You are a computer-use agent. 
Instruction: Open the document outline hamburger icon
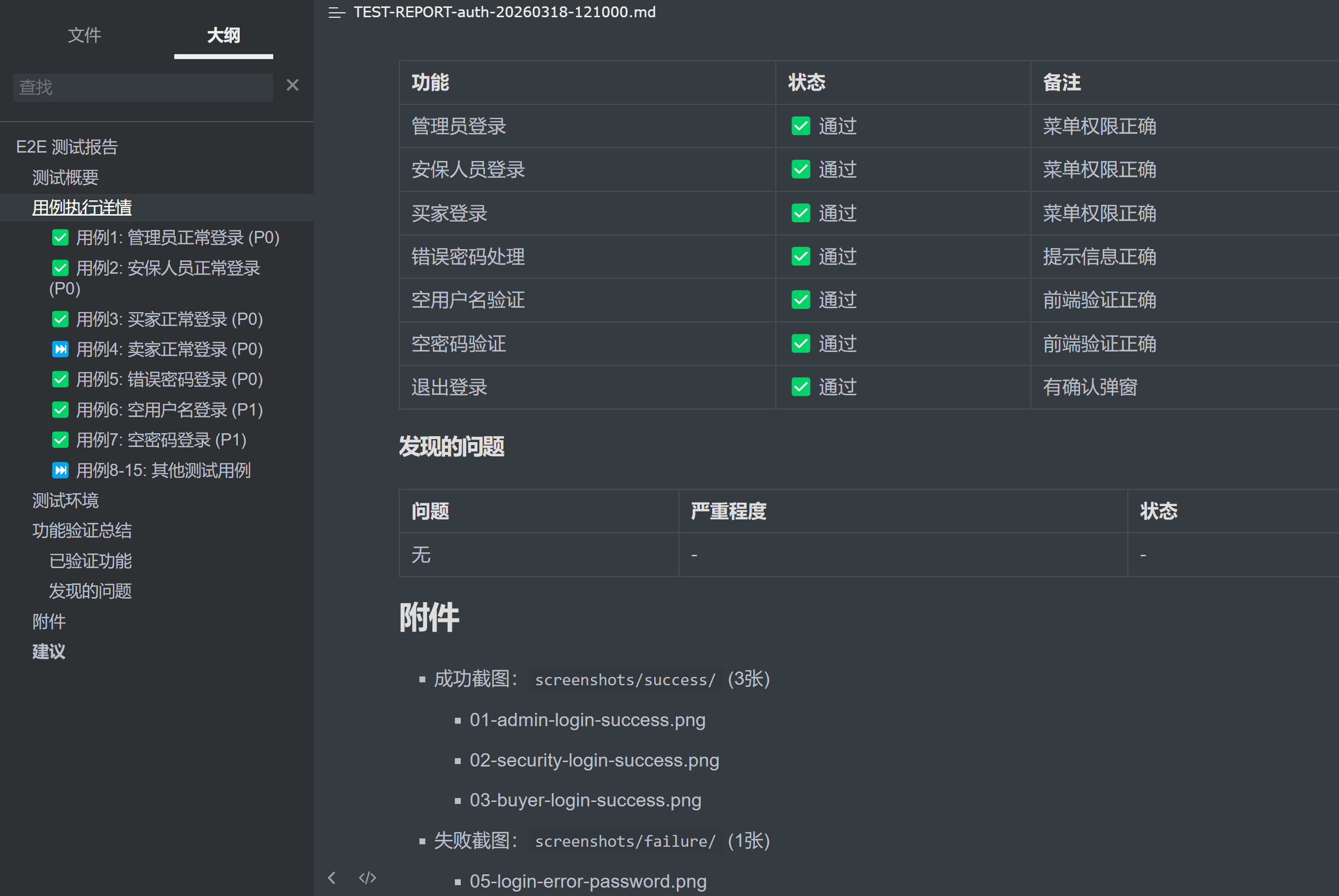(x=336, y=13)
